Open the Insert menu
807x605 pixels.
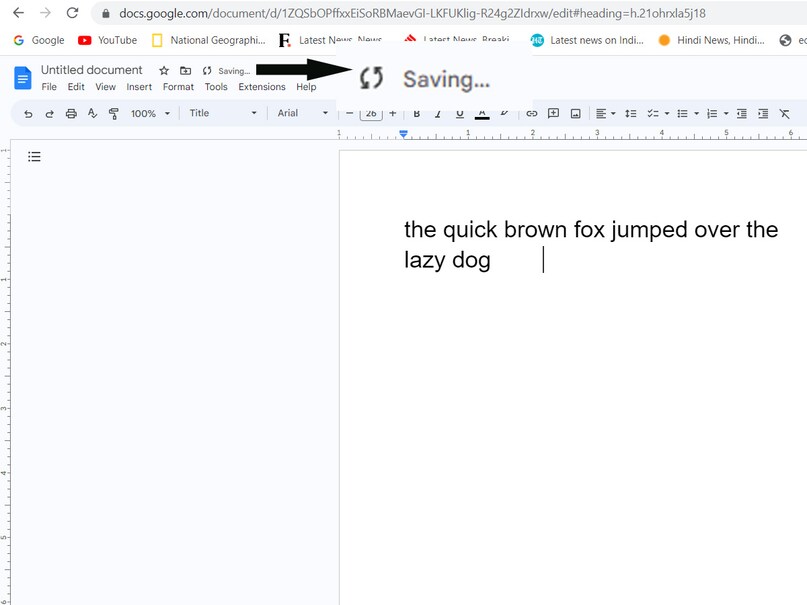coord(139,87)
